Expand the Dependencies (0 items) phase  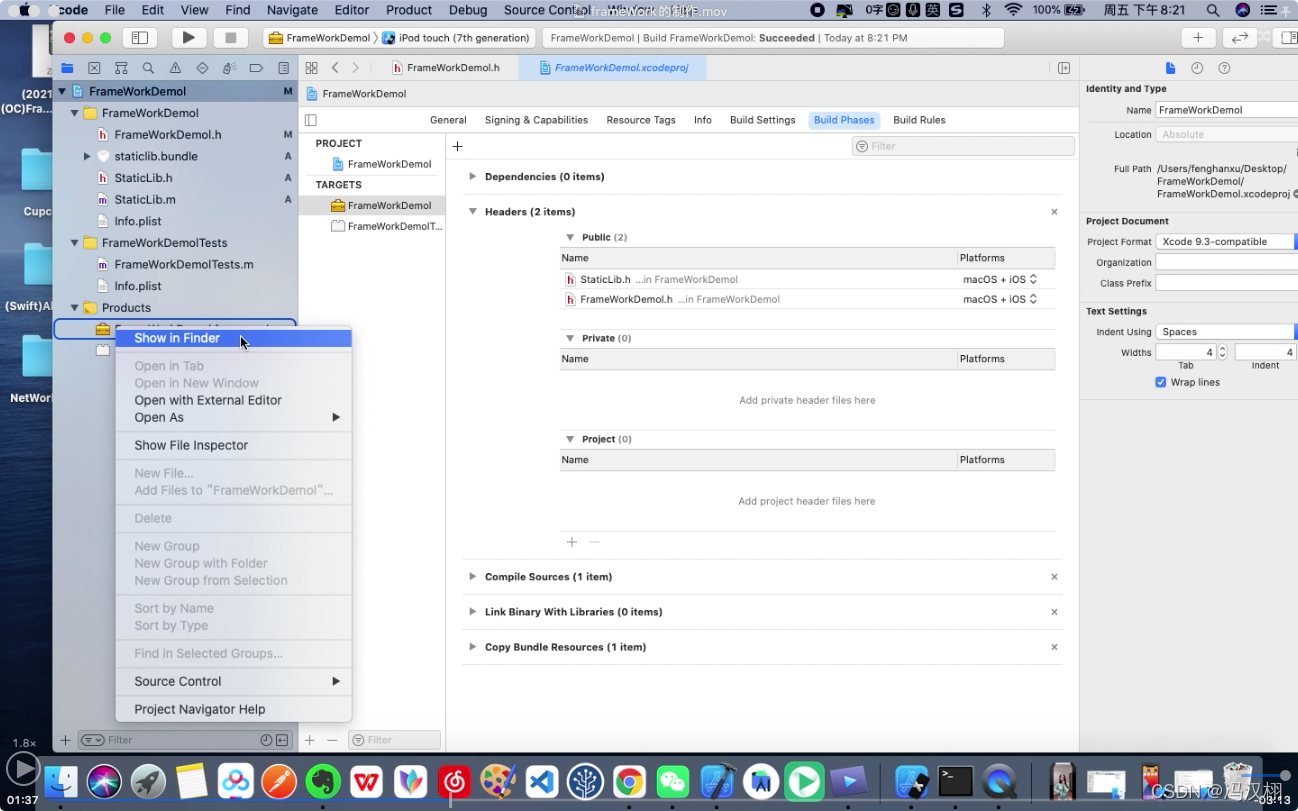473,177
